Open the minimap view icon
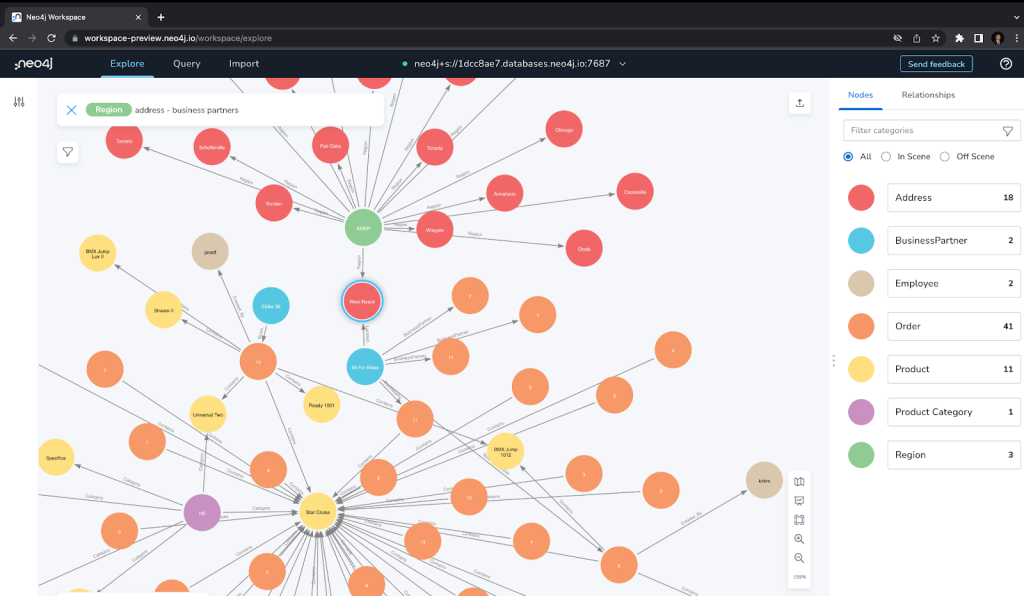The height and width of the screenshot is (596, 1024). click(799, 481)
